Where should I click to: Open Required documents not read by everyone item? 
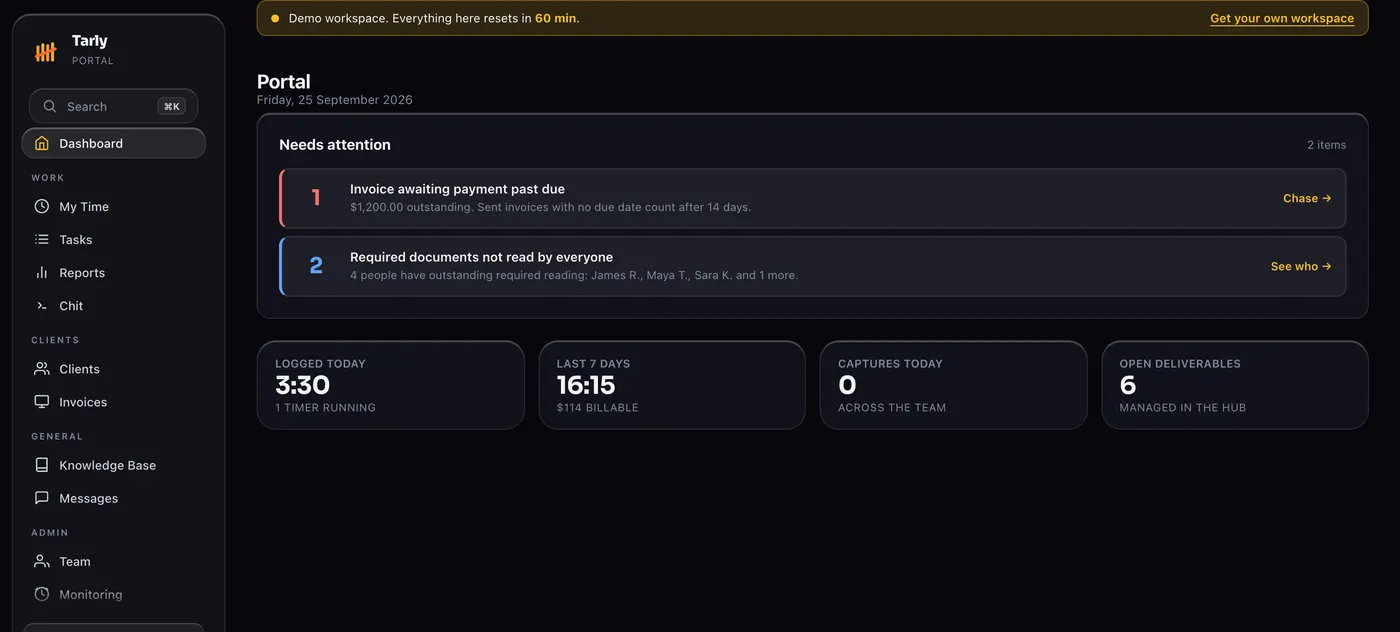pyautogui.click(x=812, y=266)
